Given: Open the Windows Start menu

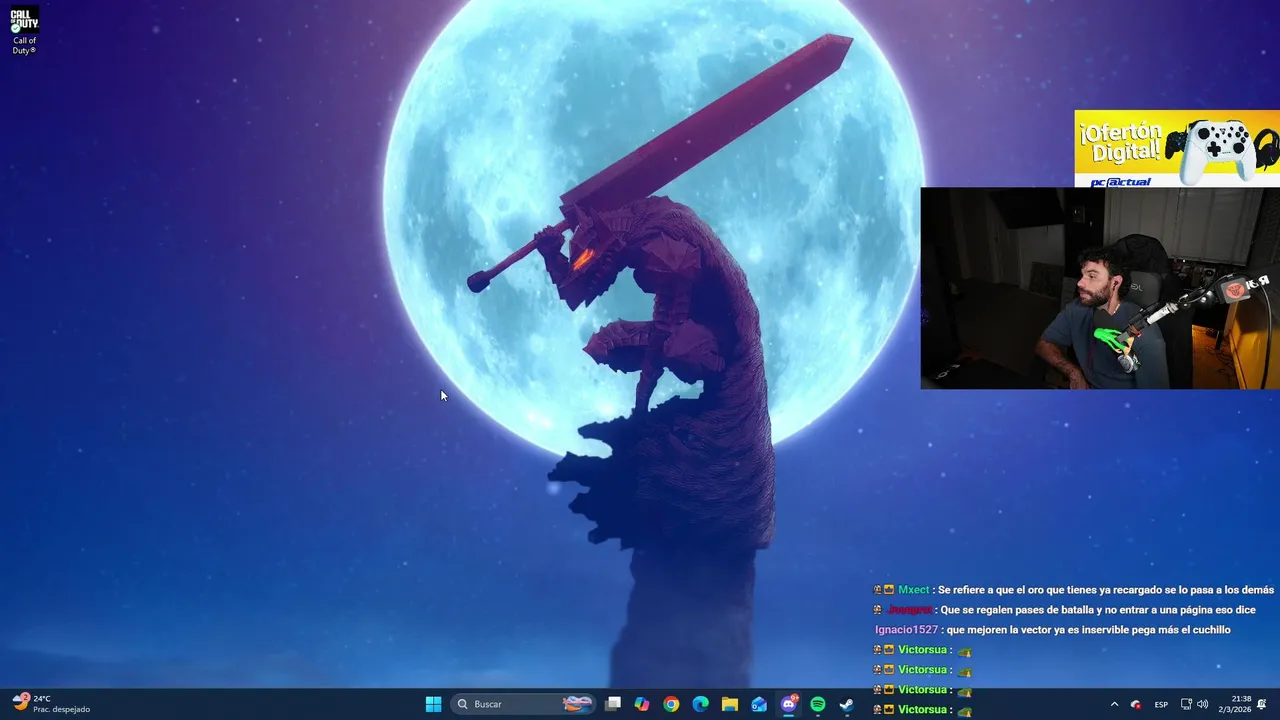Looking at the screenshot, I should point(433,704).
